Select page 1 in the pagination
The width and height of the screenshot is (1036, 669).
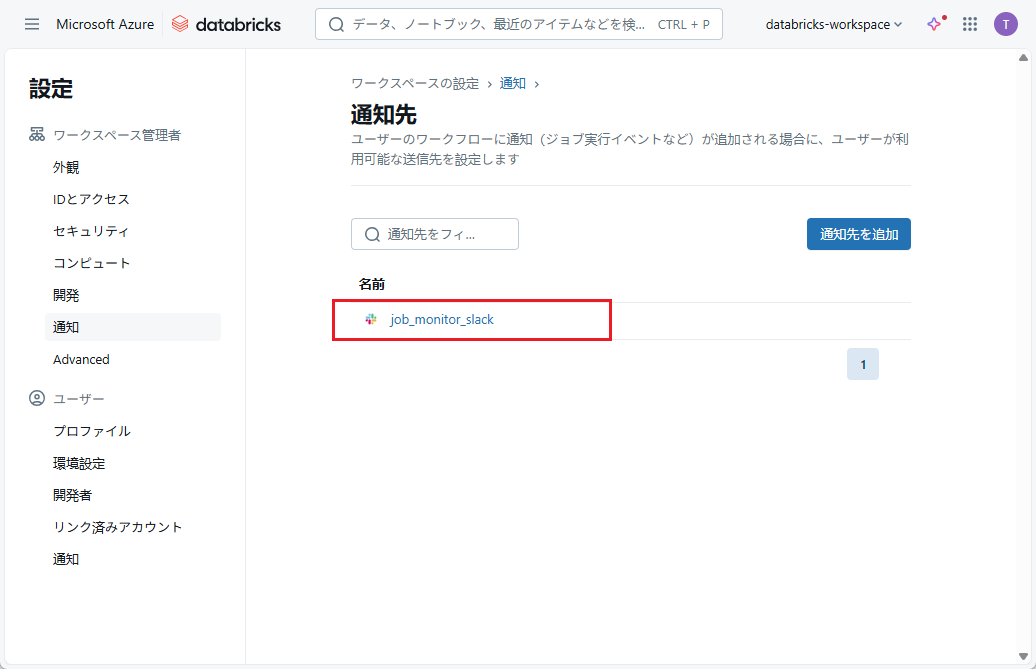[862, 365]
